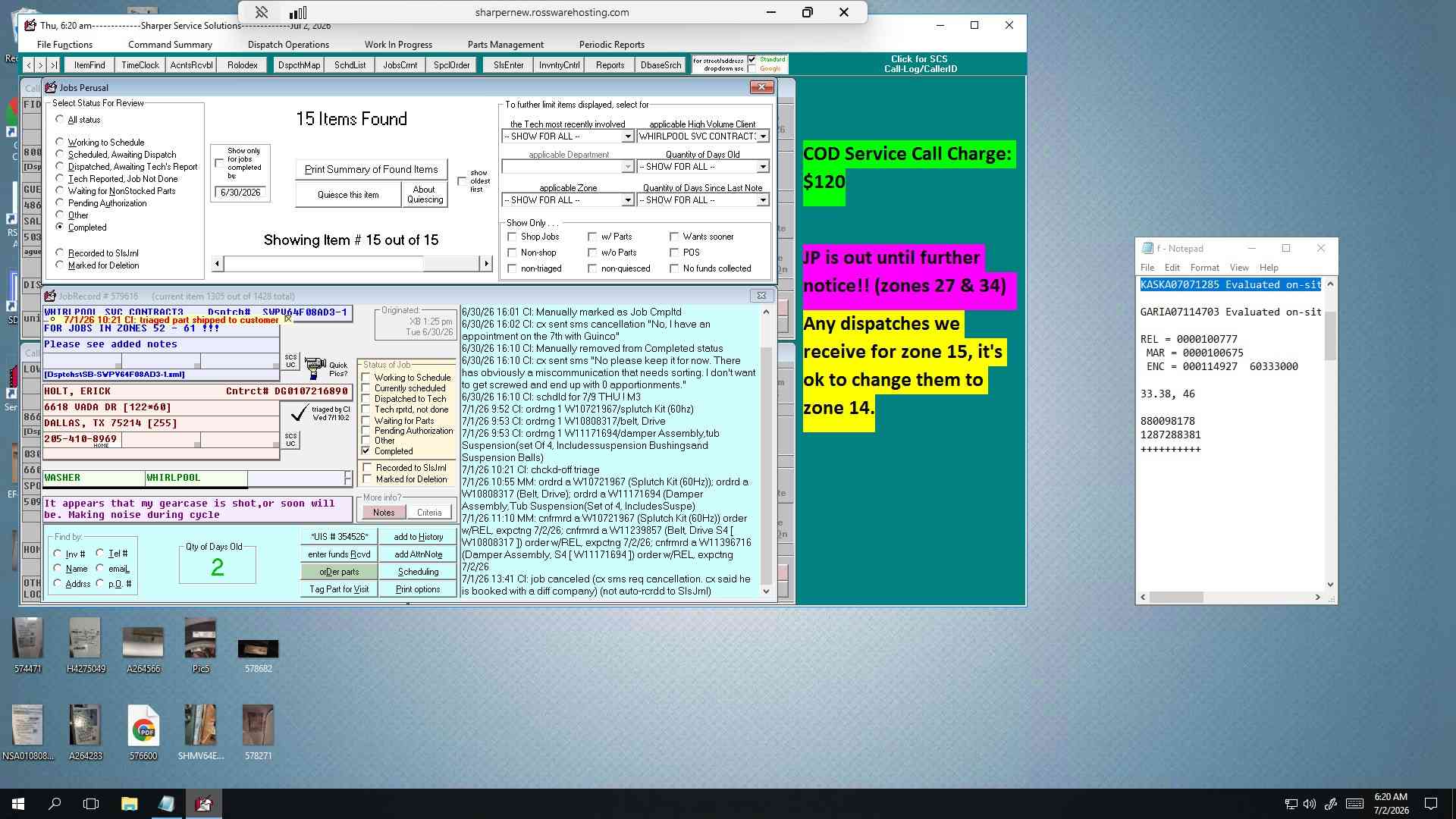Select the All status radio button

click(60, 120)
